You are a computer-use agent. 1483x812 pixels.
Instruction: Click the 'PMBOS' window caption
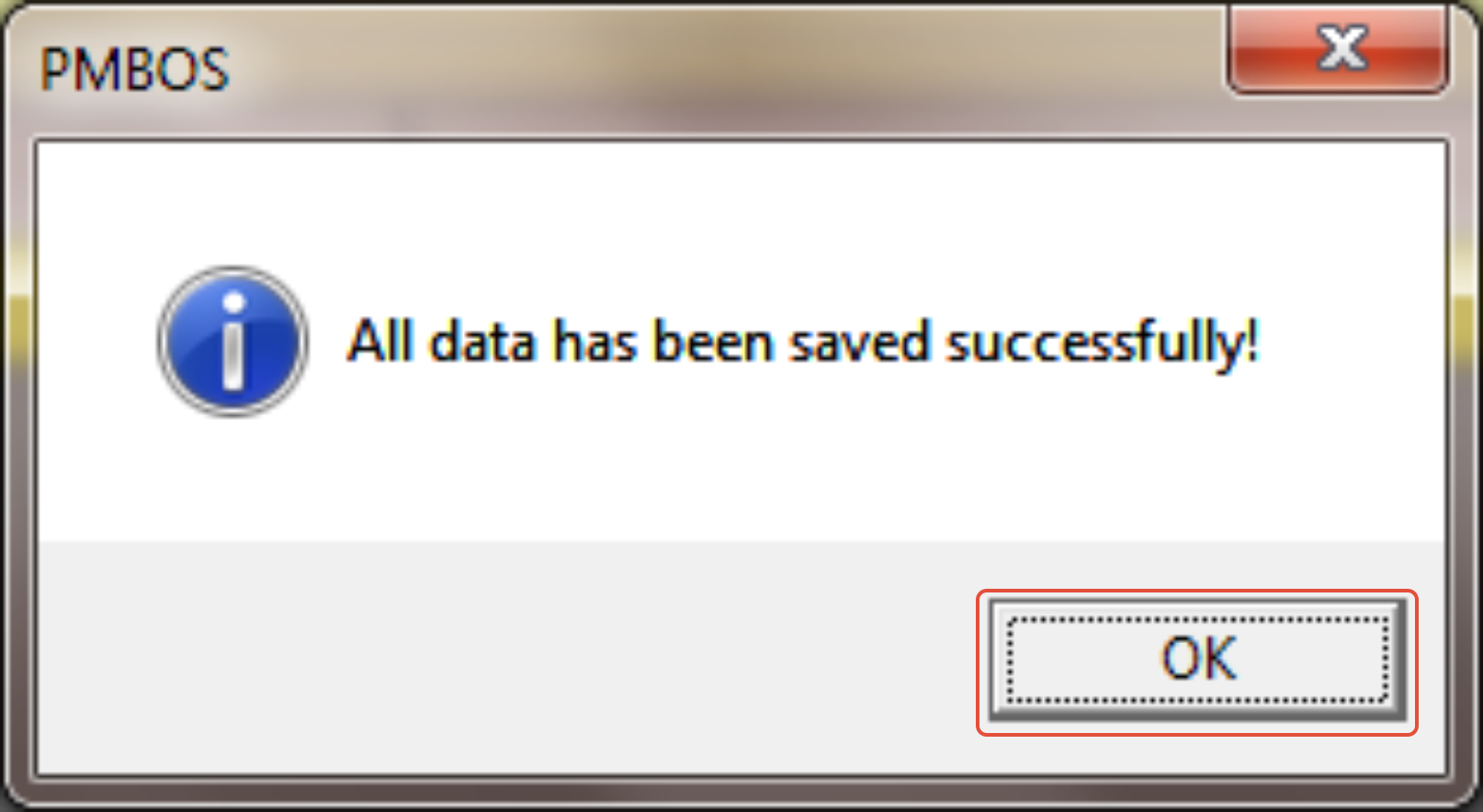point(134,69)
